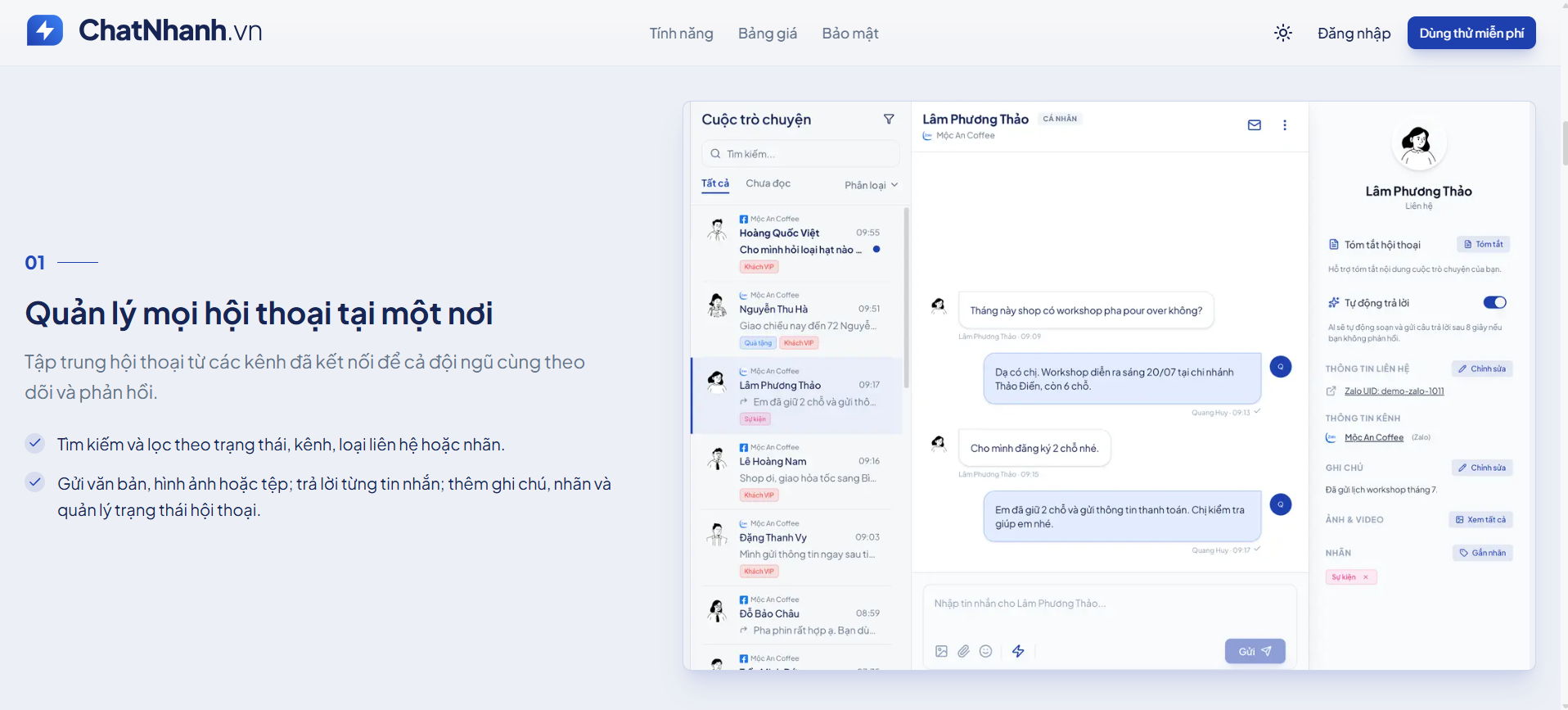The image size is (1568, 710).
Task: Remove the 'Sự kiện' label via its x
Action: pos(1366,577)
